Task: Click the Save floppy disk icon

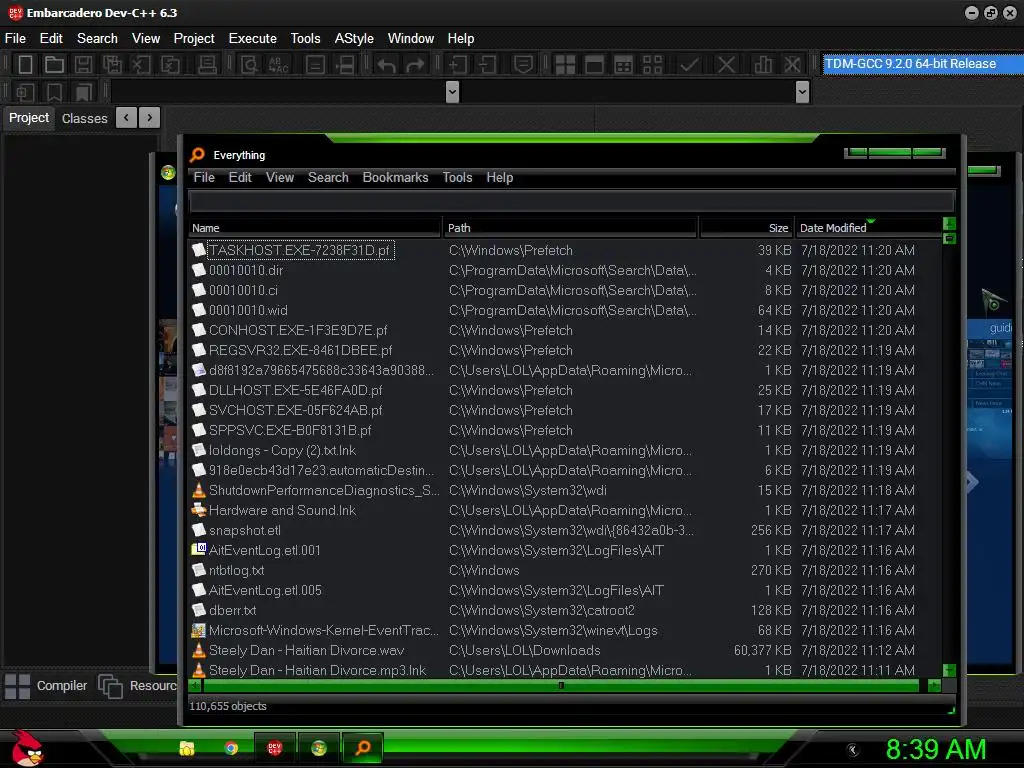Action: point(83,64)
